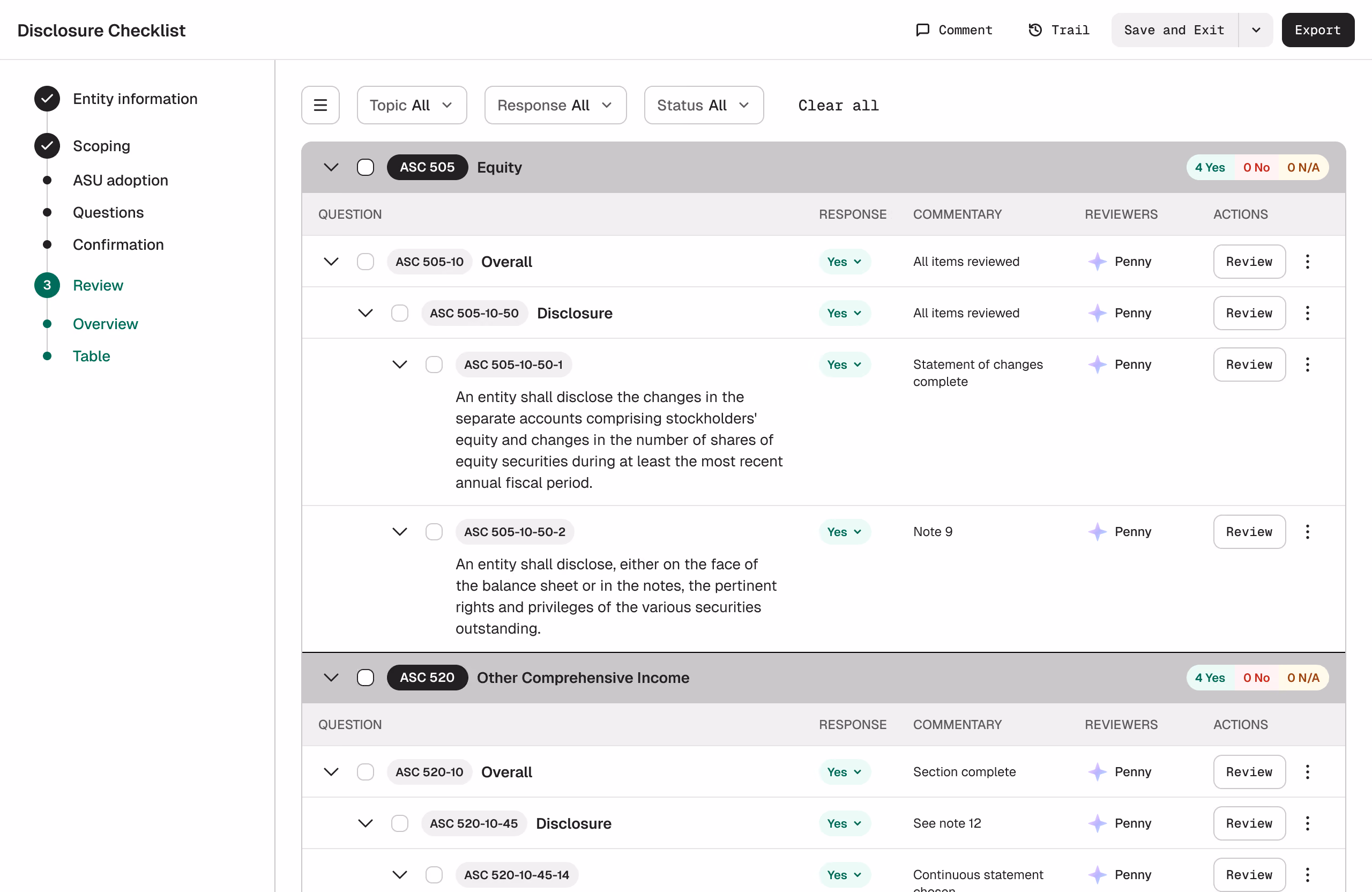Image resolution: width=1372 pixels, height=892 pixels.
Task: Open Confirmation in the sidebar
Action: [x=118, y=244]
